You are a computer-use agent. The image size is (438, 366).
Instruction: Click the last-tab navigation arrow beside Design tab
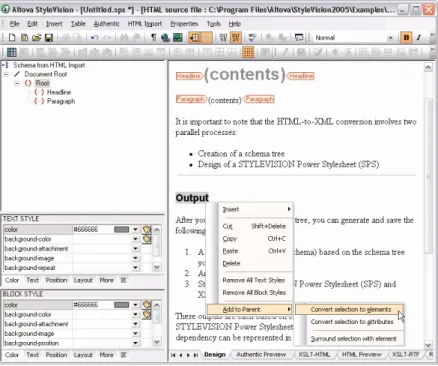pyautogui.click(x=196, y=355)
